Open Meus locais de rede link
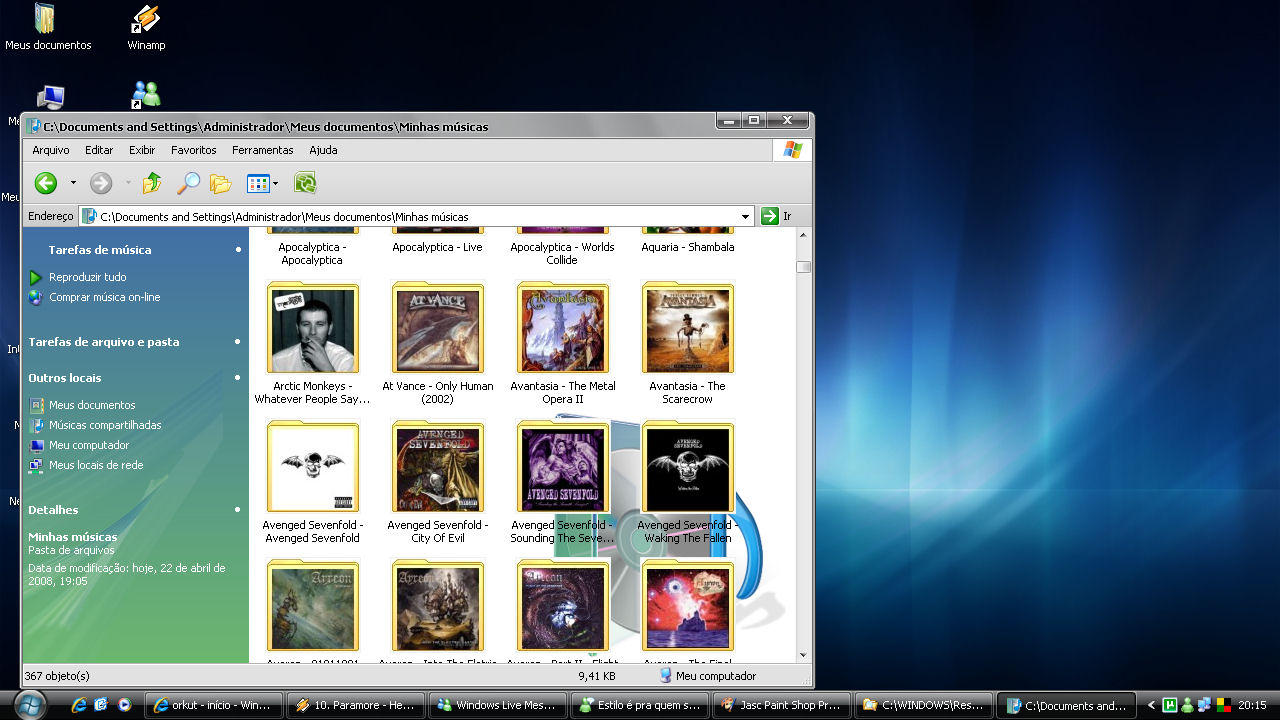The width and height of the screenshot is (1280, 720). (x=96, y=465)
